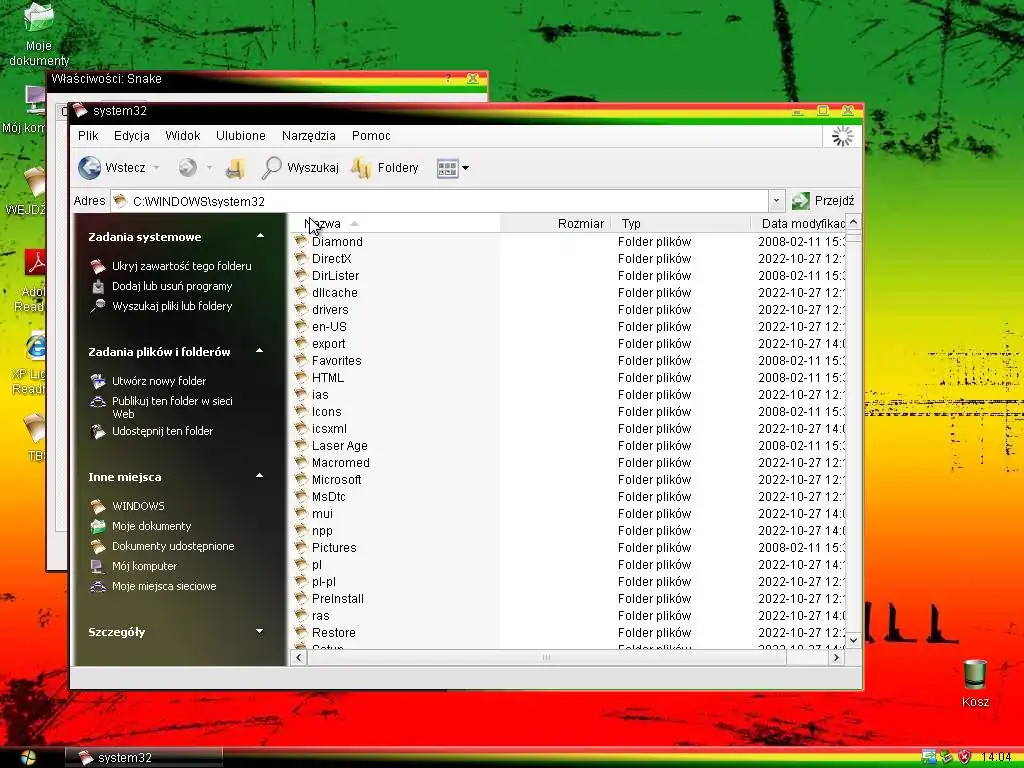Click icon beside Utwórz nowy folder

98,381
